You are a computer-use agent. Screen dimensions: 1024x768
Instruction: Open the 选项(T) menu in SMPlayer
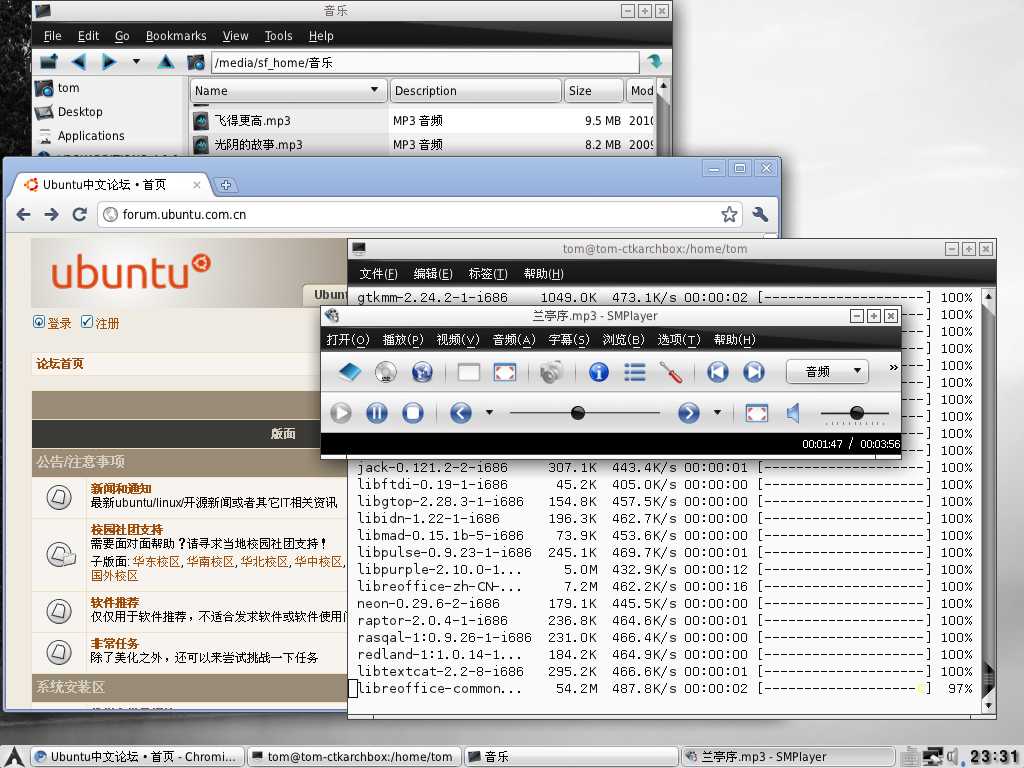(679, 340)
